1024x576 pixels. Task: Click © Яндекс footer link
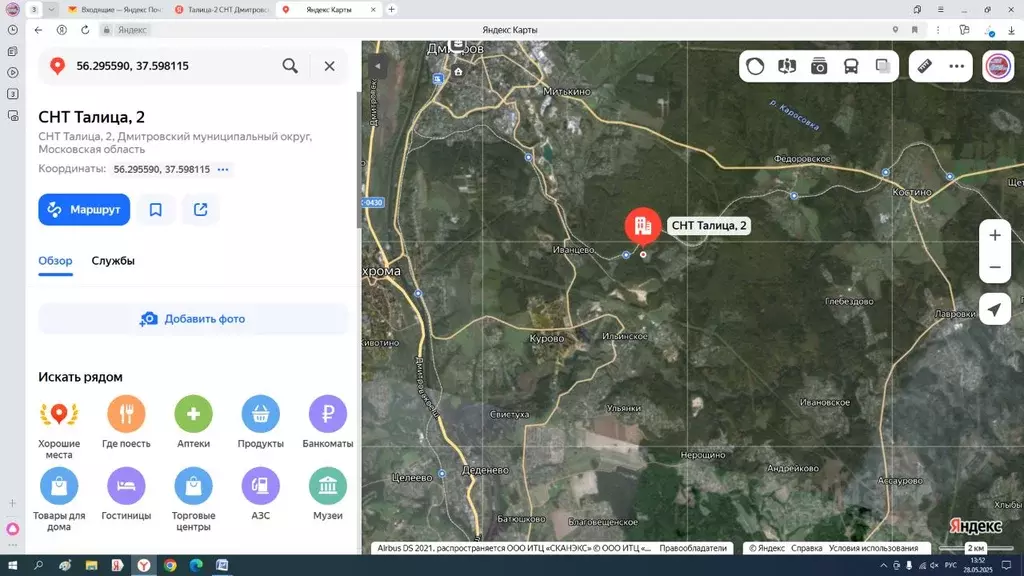pyautogui.click(x=767, y=549)
